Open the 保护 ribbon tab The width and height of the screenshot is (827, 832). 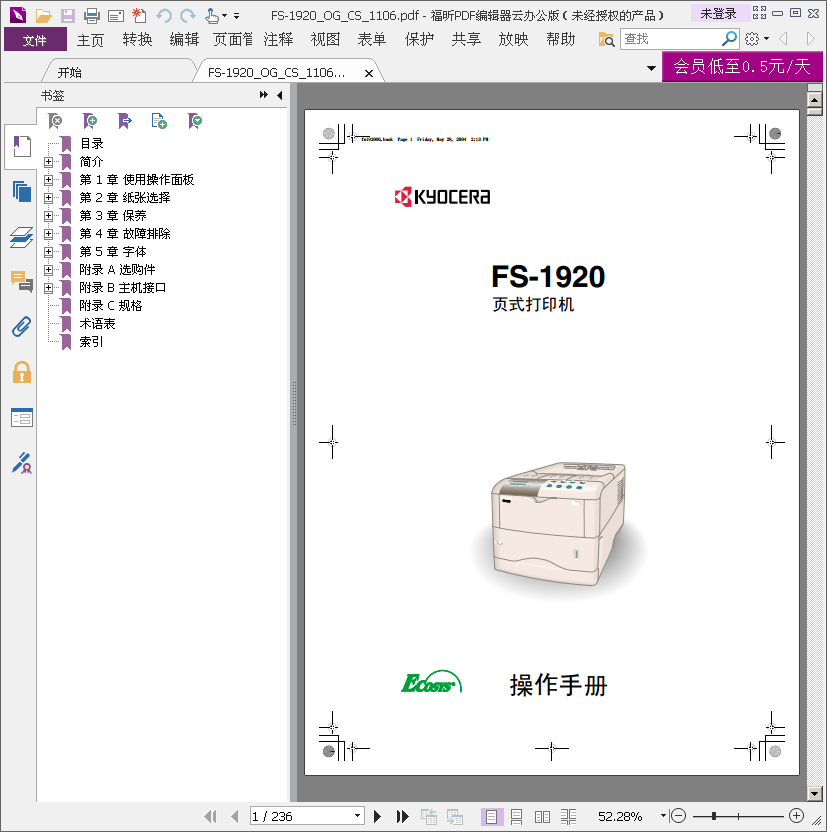[x=419, y=40]
